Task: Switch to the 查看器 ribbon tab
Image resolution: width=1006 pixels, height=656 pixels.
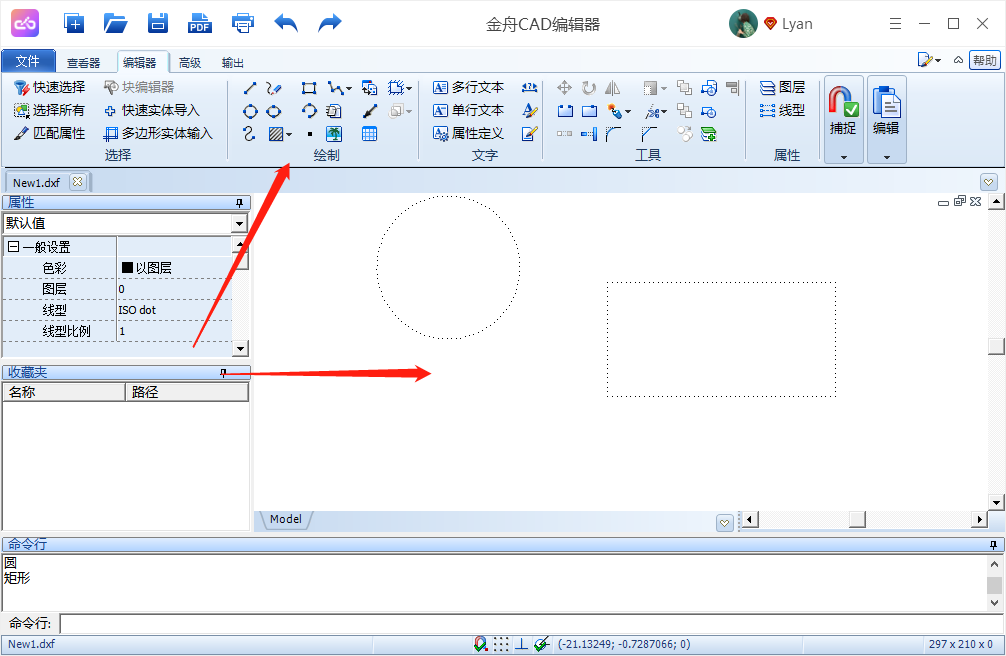Action: 84,63
